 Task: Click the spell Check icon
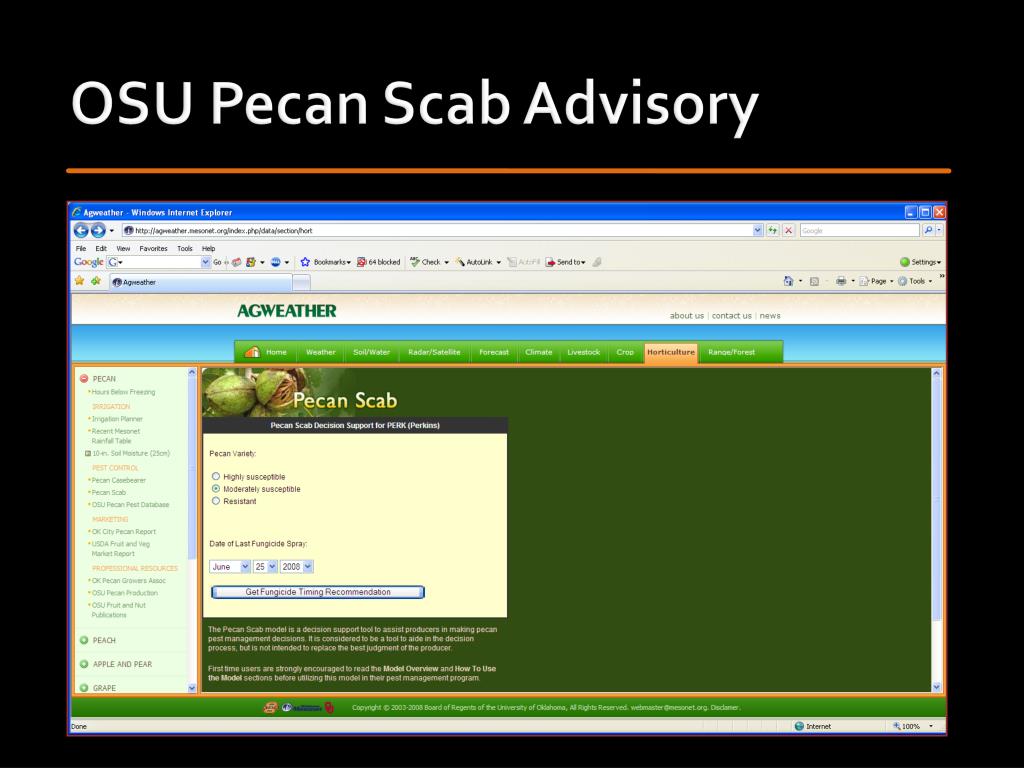415,262
